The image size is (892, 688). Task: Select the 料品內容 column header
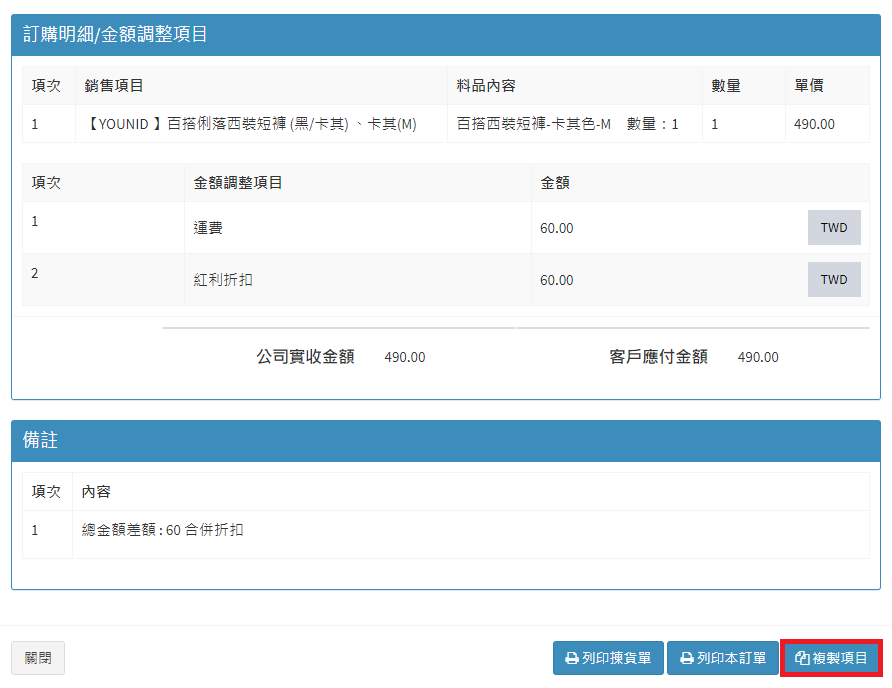tap(486, 86)
